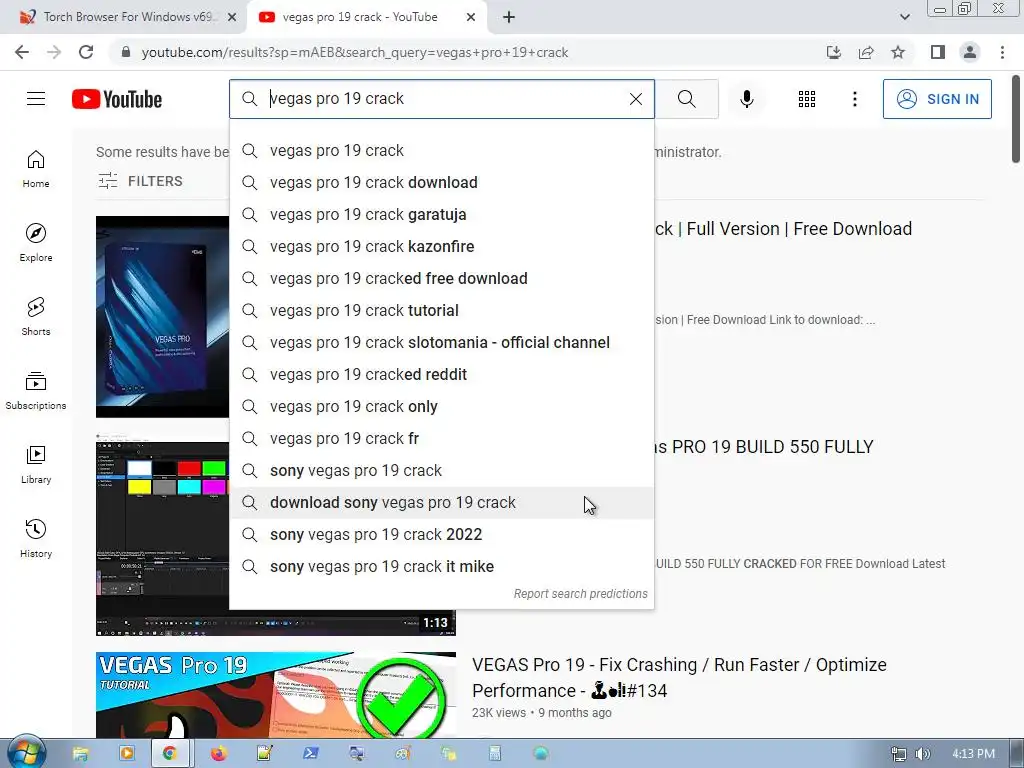This screenshot has height=768, width=1024.
Task: Select suggestion 'vegas pro 19 crack'
Action: [441, 150]
